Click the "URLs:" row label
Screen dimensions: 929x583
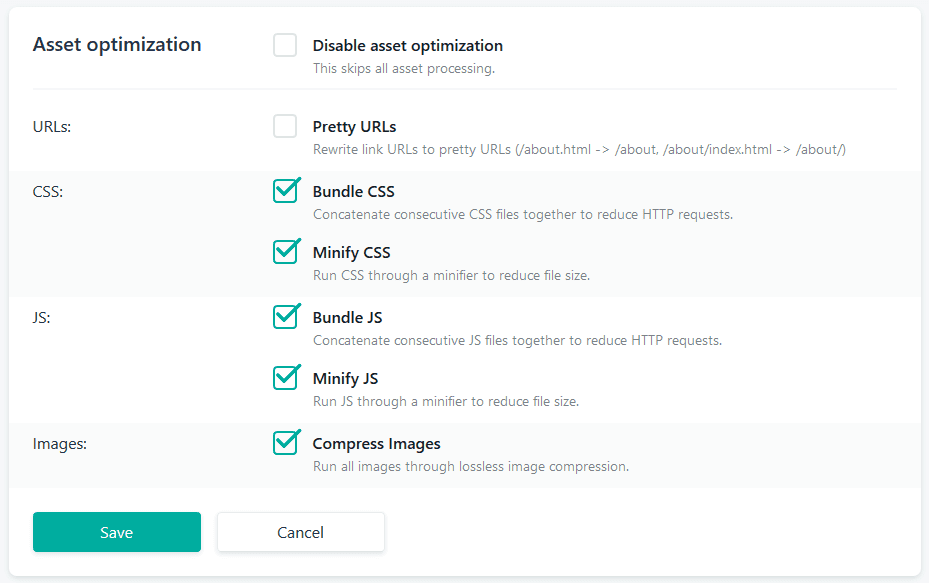coord(52,127)
